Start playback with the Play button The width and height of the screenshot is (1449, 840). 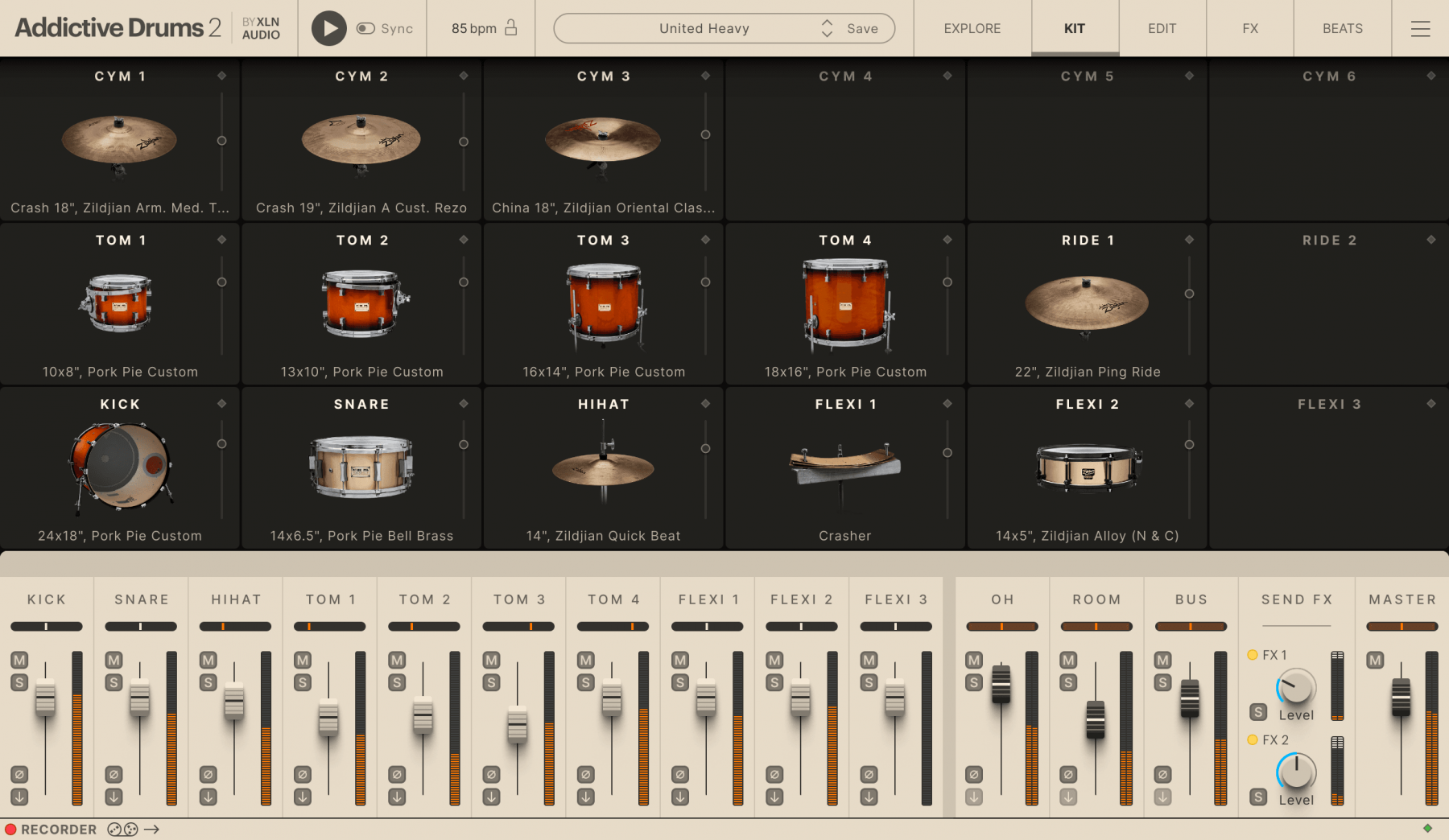coord(328,28)
